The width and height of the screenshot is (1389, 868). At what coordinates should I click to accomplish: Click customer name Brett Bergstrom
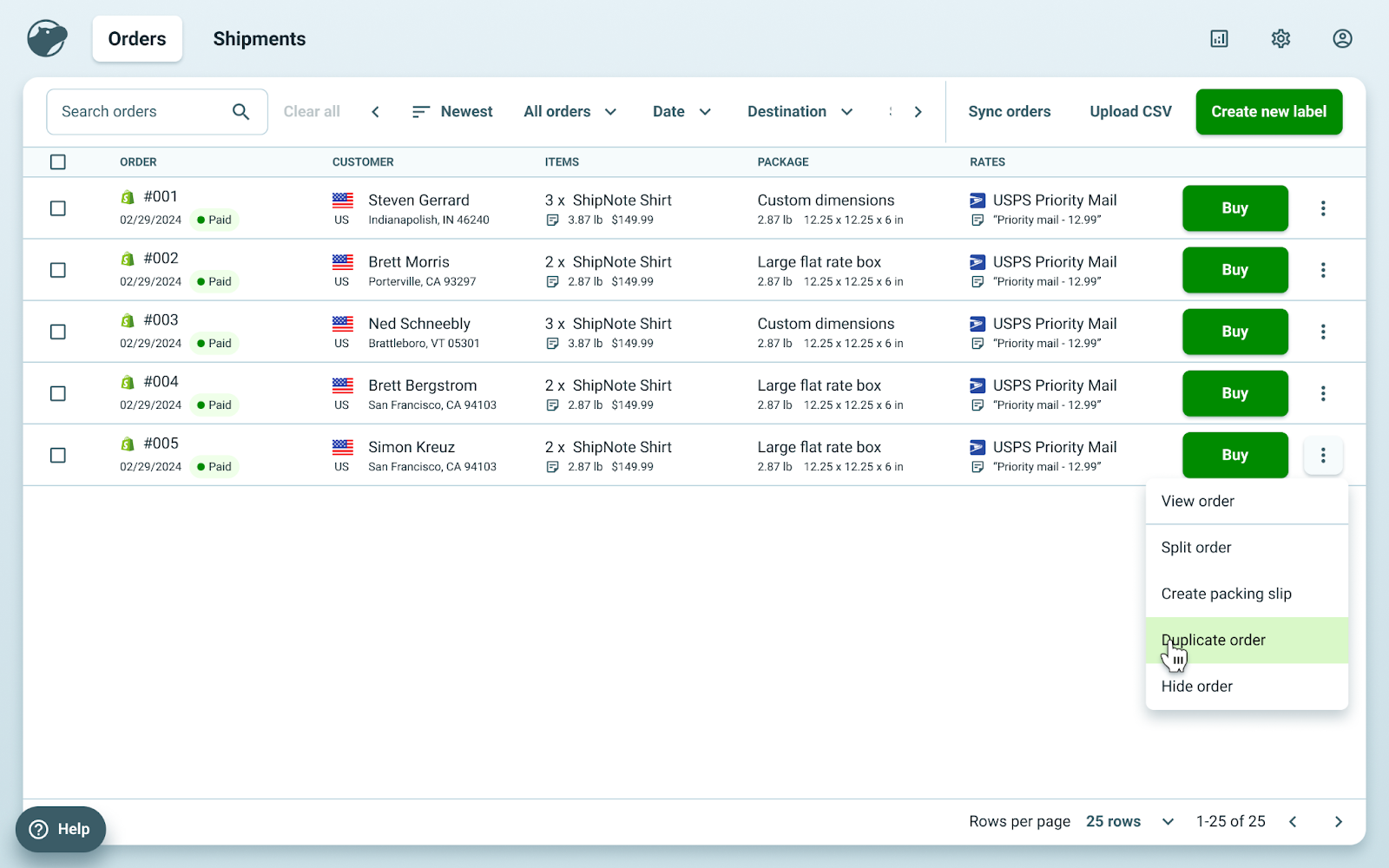coord(423,385)
